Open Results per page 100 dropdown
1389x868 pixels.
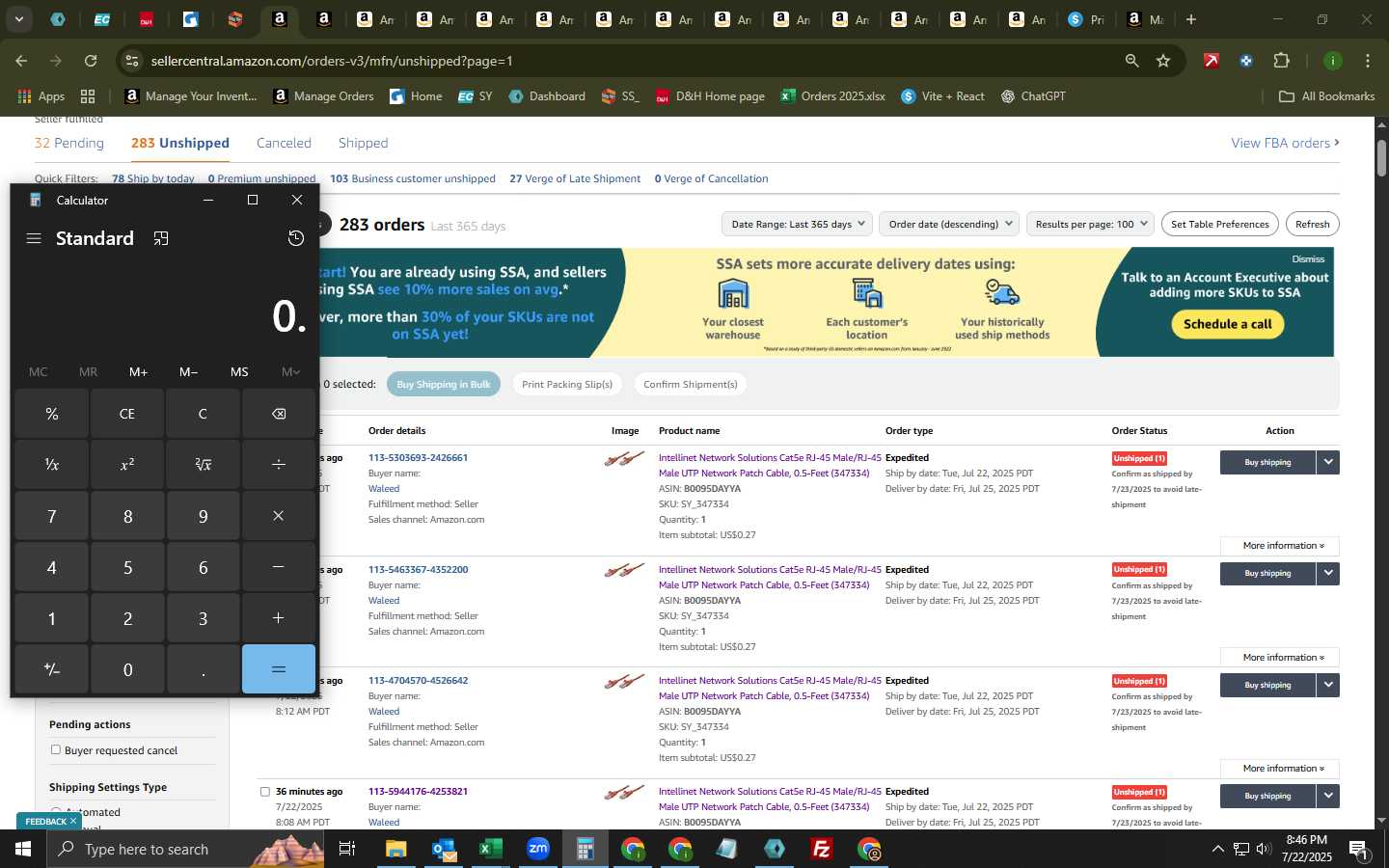pyautogui.click(x=1090, y=224)
